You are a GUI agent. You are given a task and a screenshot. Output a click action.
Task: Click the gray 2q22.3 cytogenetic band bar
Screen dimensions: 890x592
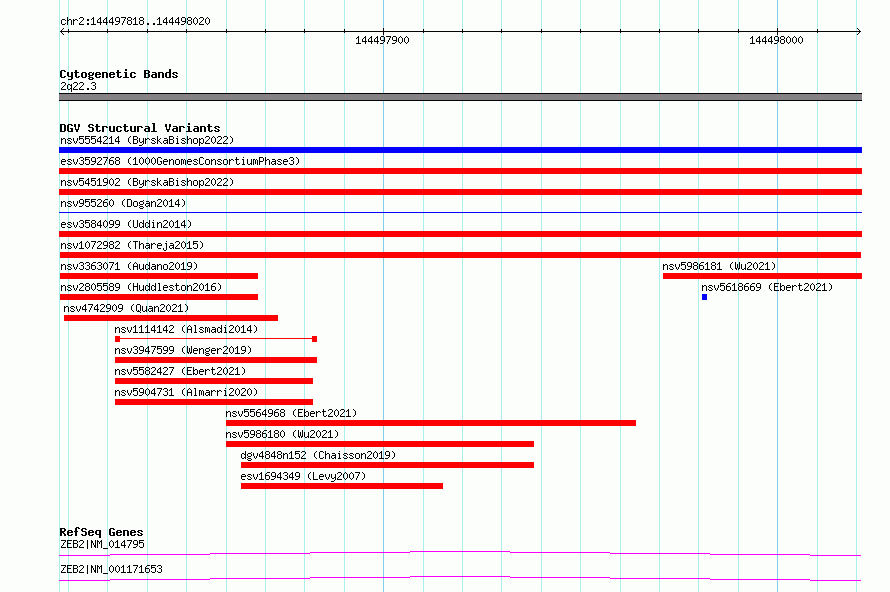[460, 97]
